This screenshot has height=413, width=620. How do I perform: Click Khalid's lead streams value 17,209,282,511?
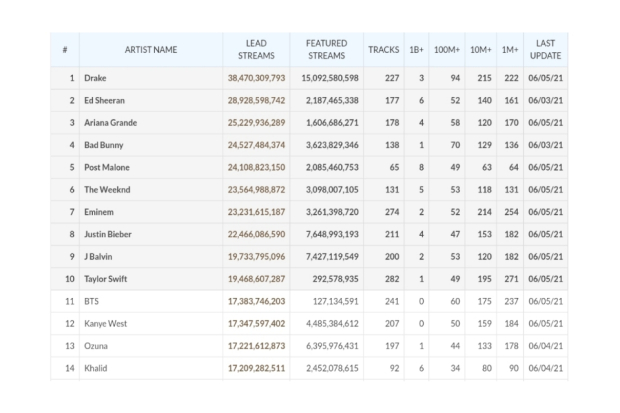click(x=256, y=368)
